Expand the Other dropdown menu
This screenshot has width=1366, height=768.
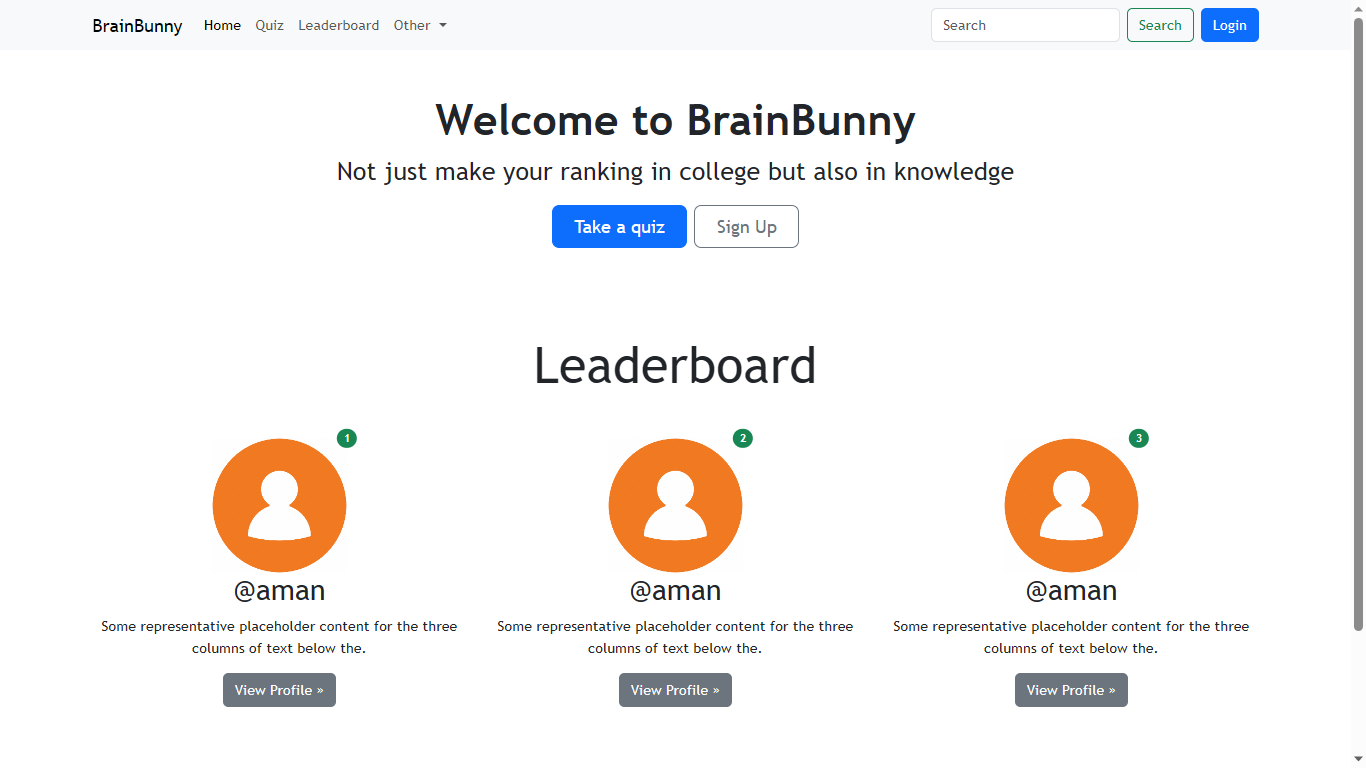(x=420, y=25)
